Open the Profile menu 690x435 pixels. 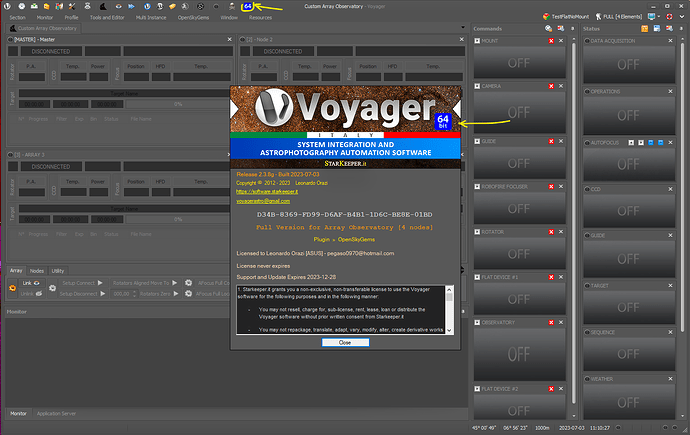click(71, 18)
